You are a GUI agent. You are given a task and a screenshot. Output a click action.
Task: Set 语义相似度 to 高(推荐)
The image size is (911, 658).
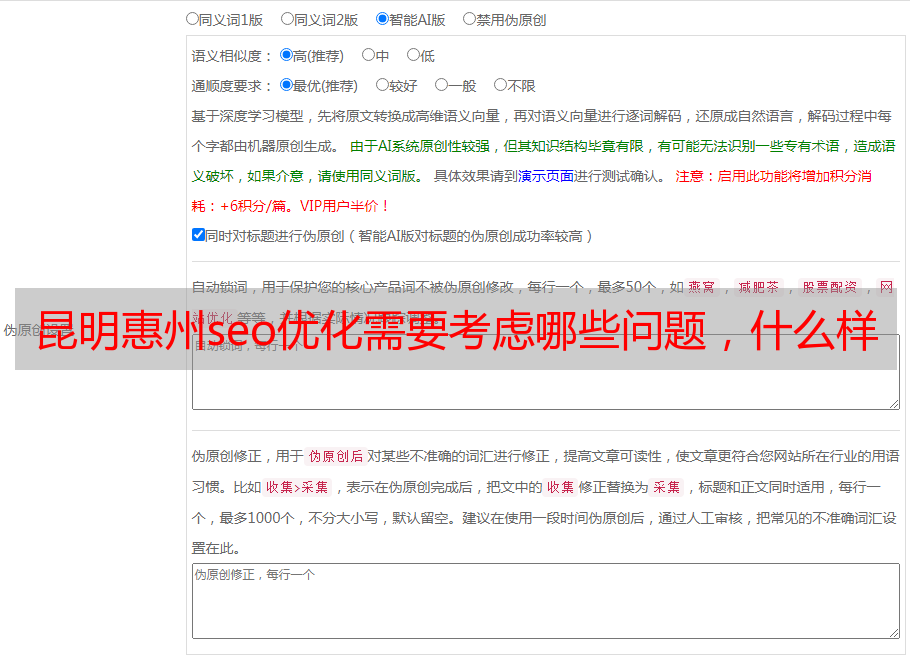(286, 55)
